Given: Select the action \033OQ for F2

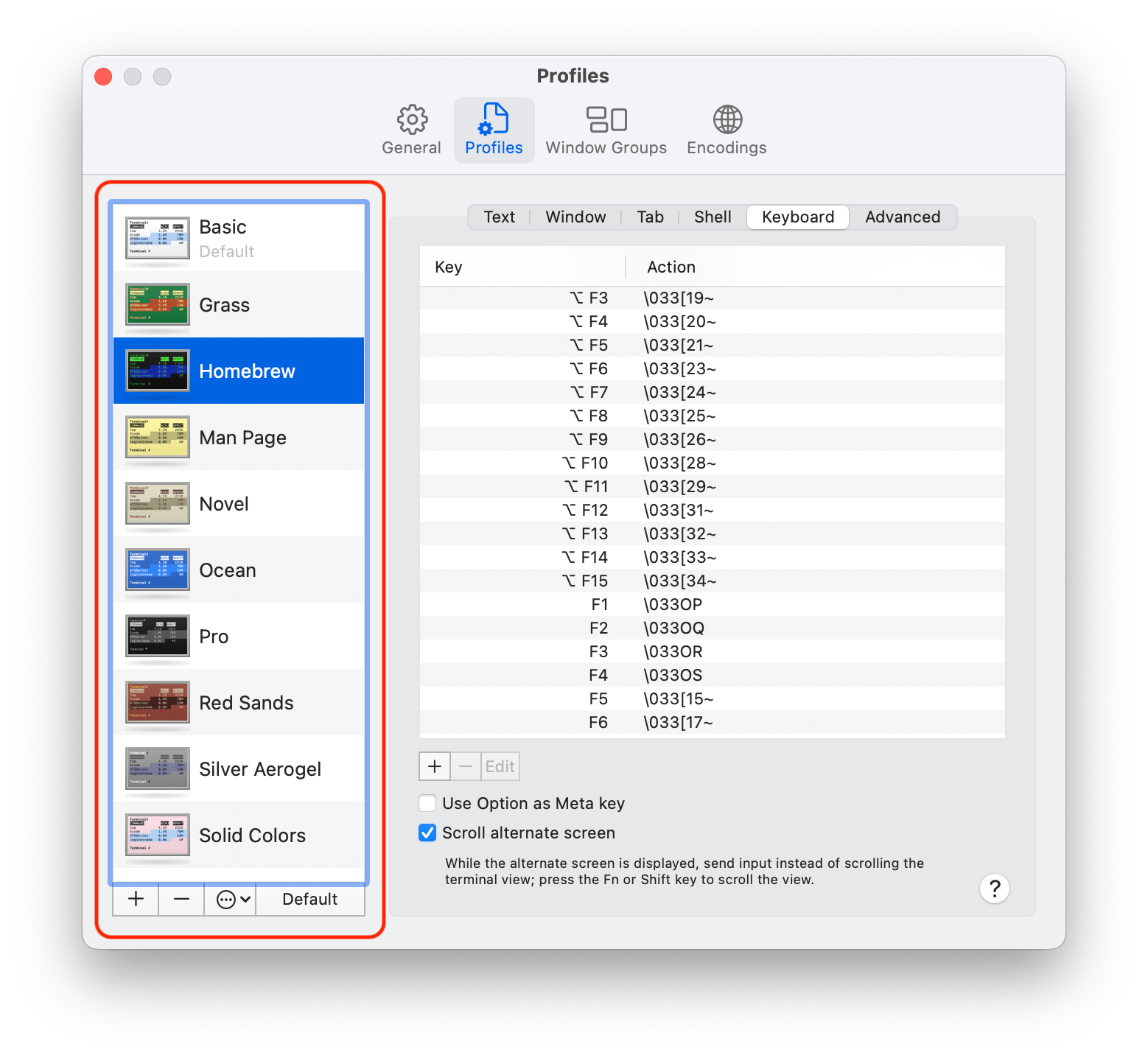Looking at the screenshot, I should pos(673,628).
